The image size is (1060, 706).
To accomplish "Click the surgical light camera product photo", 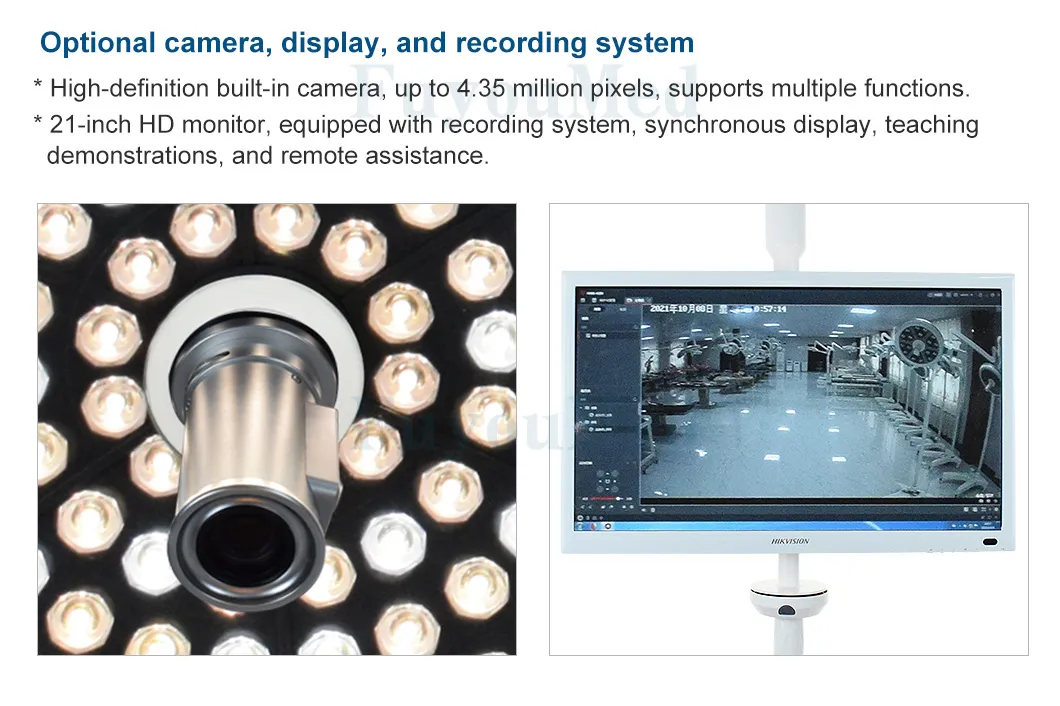I will [277, 430].
